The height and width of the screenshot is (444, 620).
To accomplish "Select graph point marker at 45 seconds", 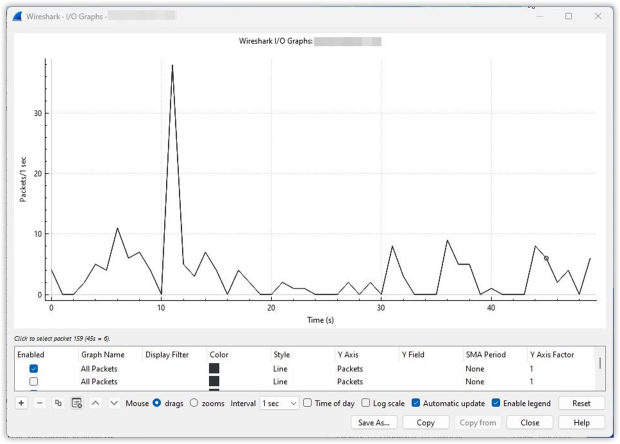I will click(546, 258).
